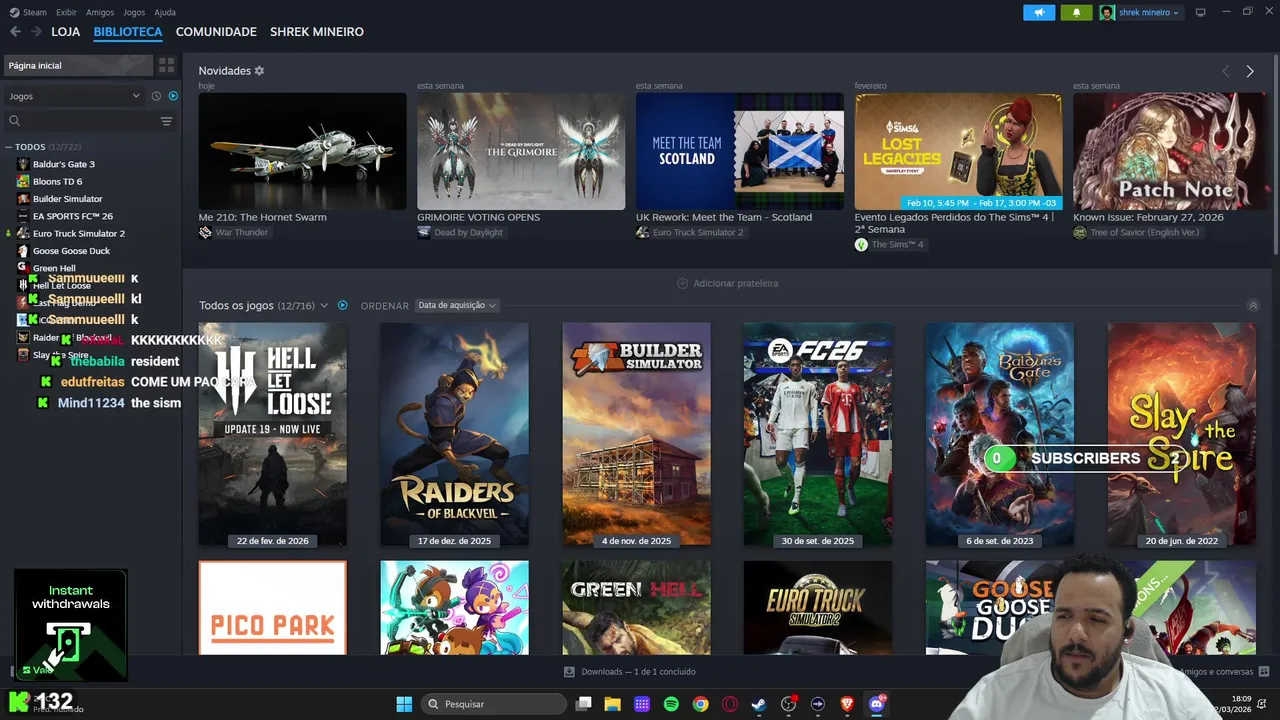Select EA SPORTS FC 26 in sidebar
Viewport: 1280px width, 720px height.
(73, 216)
